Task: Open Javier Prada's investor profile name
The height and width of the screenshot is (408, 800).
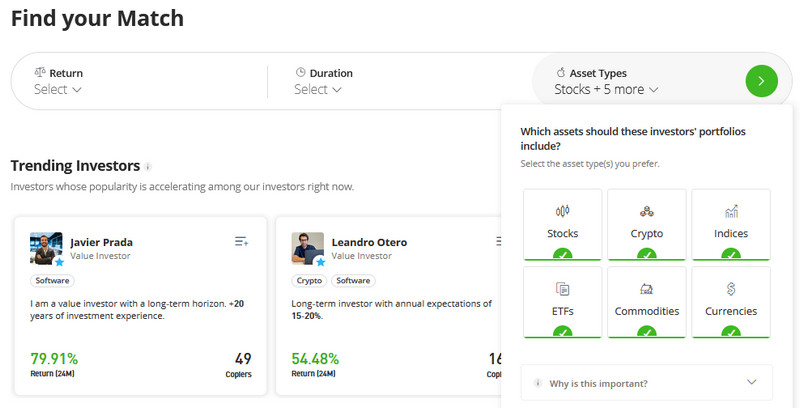Action: 101,242
